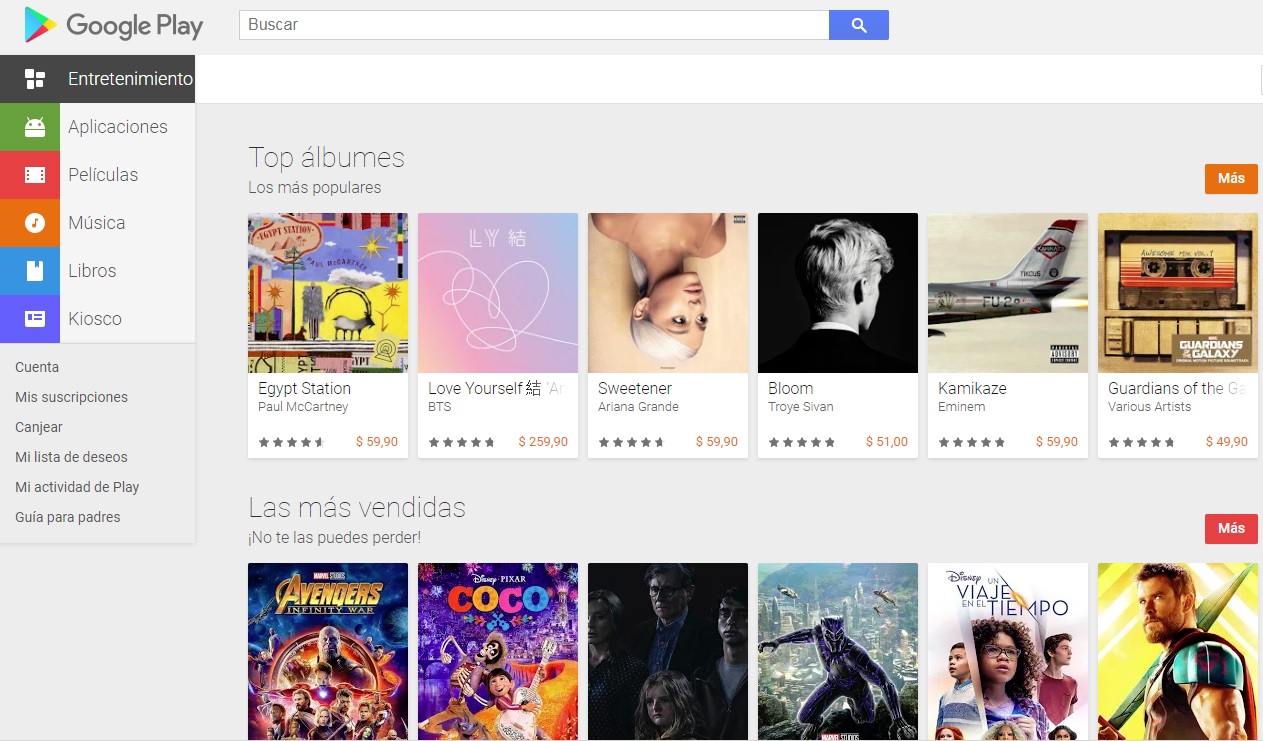Image resolution: width=1263 pixels, height=741 pixels.
Task: Show more top albums with orange Más
Action: coord(1231,178)
